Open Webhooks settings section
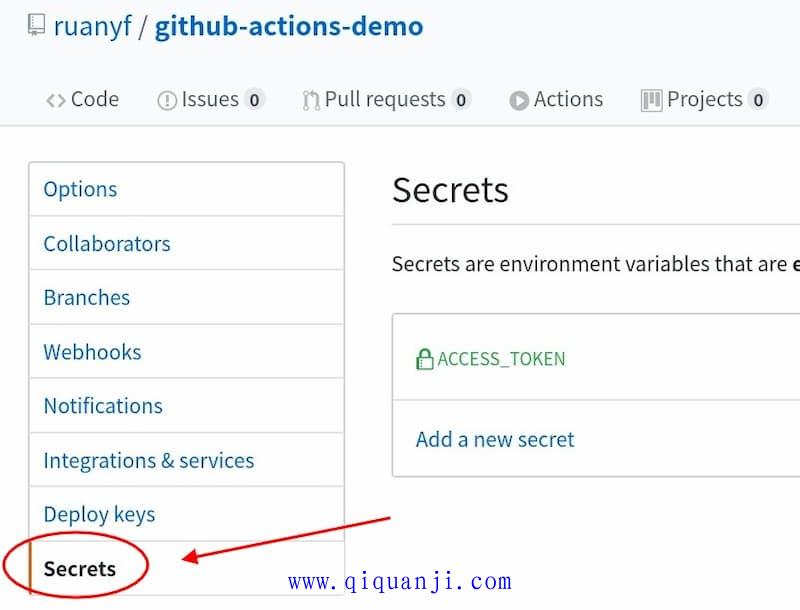 click(x=187, y=351)
